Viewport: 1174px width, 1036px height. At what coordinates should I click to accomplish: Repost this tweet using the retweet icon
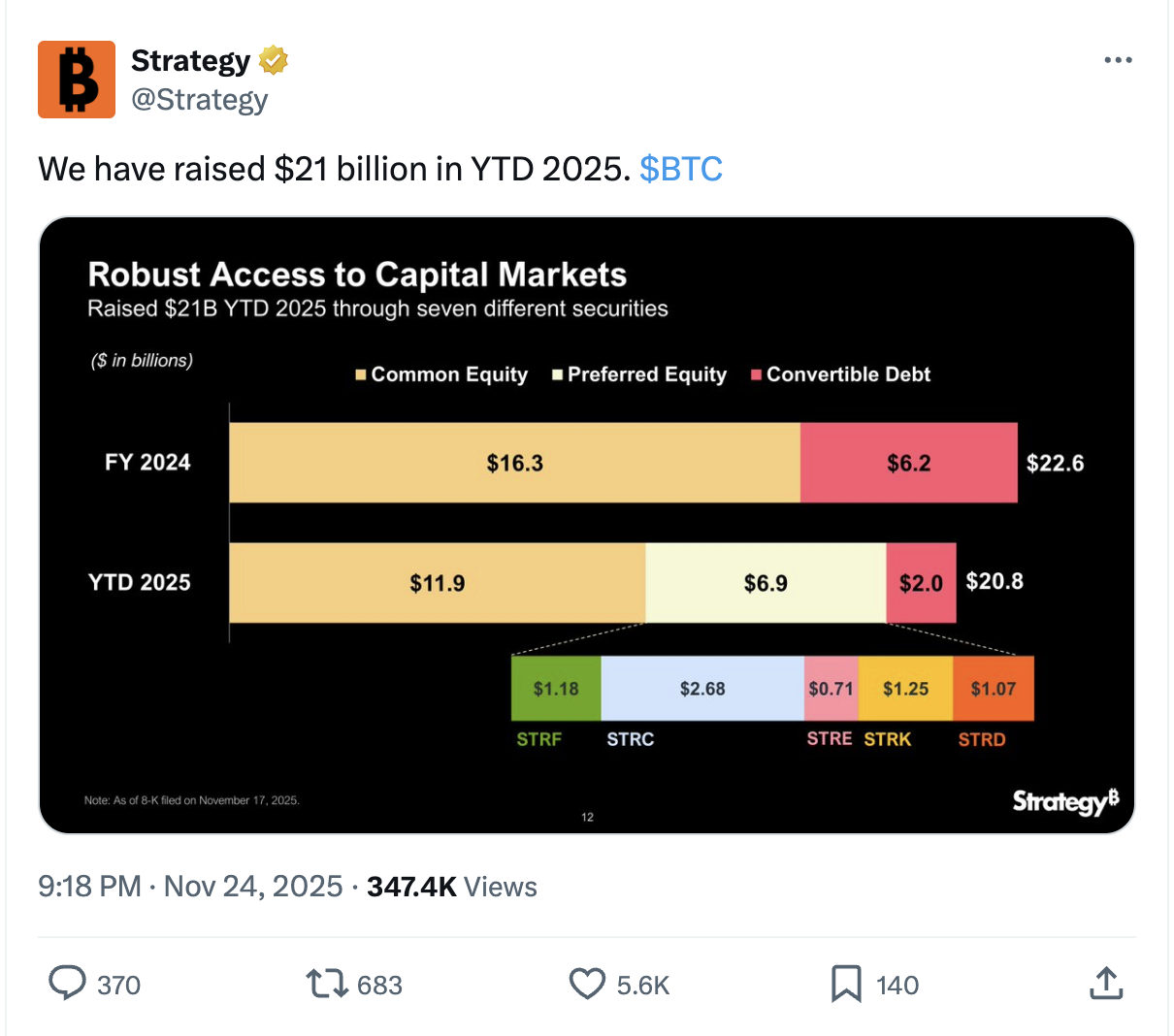[327, 984]
